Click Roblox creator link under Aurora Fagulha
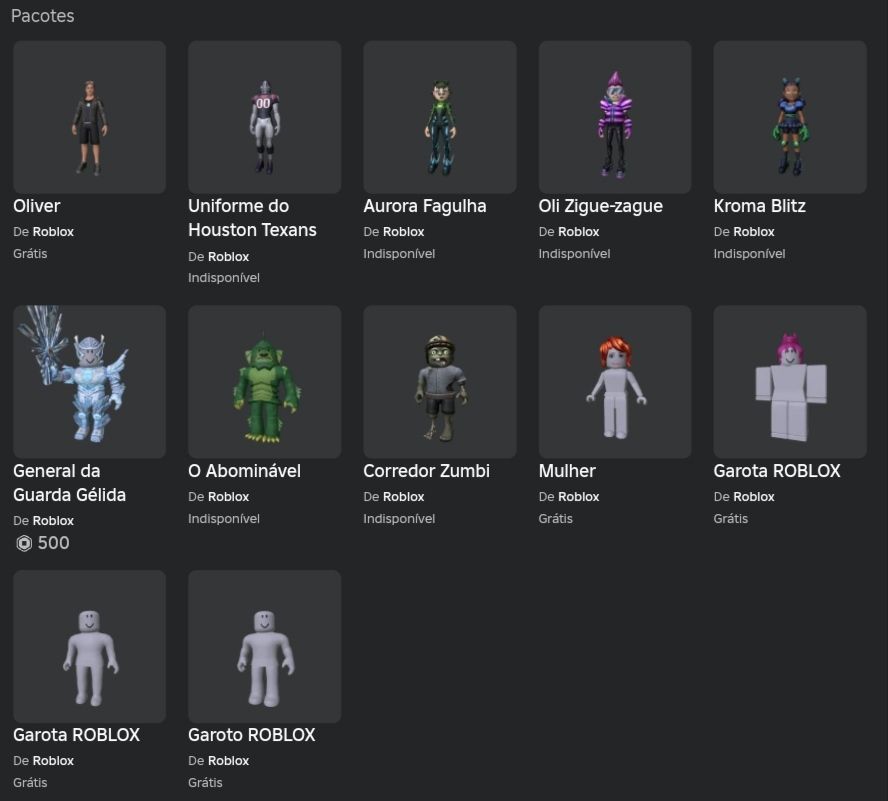 click(x=404, y=232)
